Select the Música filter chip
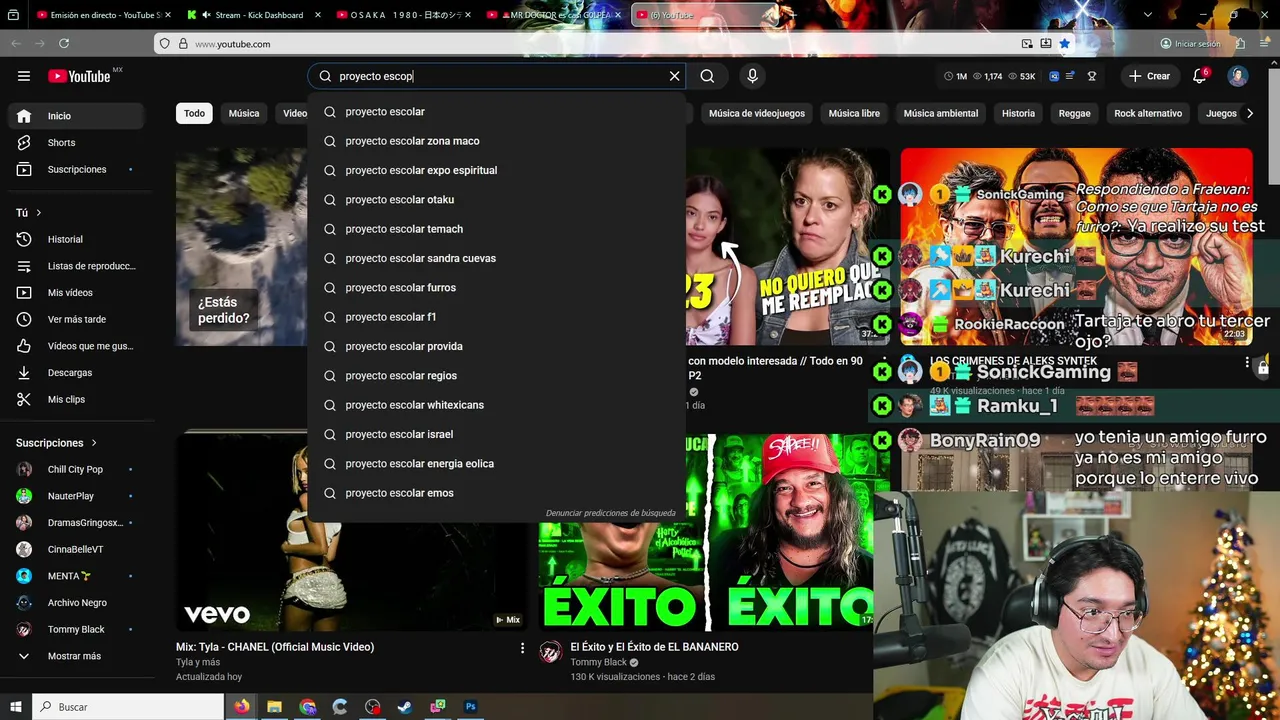Screen dimensions: 1280x720 [244, 113]
